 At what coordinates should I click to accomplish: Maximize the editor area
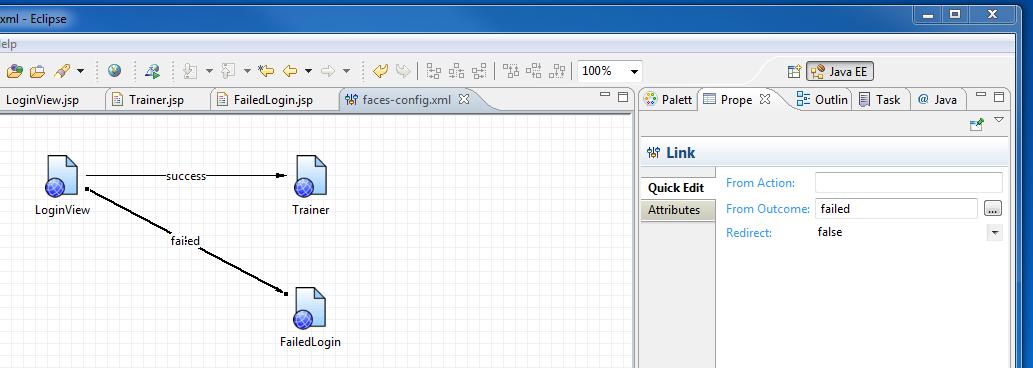click(623, 97)
